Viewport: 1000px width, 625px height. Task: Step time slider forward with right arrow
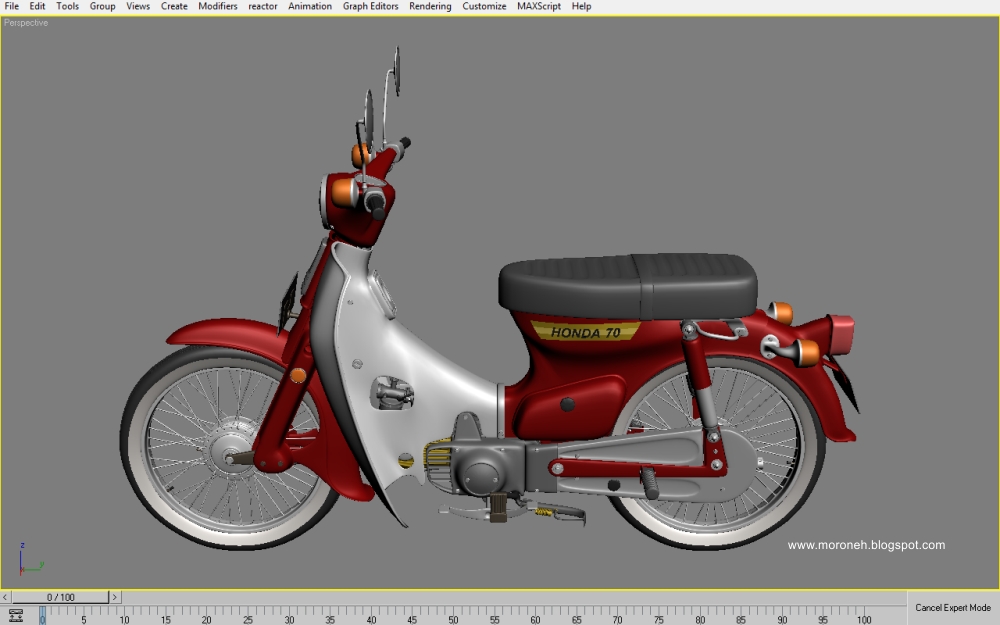click(115, 598)
